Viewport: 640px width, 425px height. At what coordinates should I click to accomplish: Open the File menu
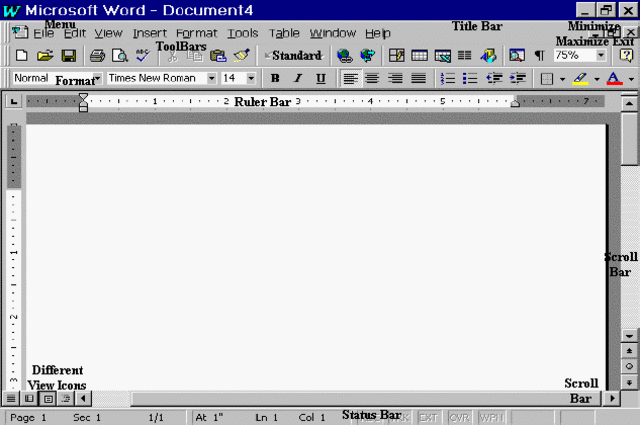(44, 33)
